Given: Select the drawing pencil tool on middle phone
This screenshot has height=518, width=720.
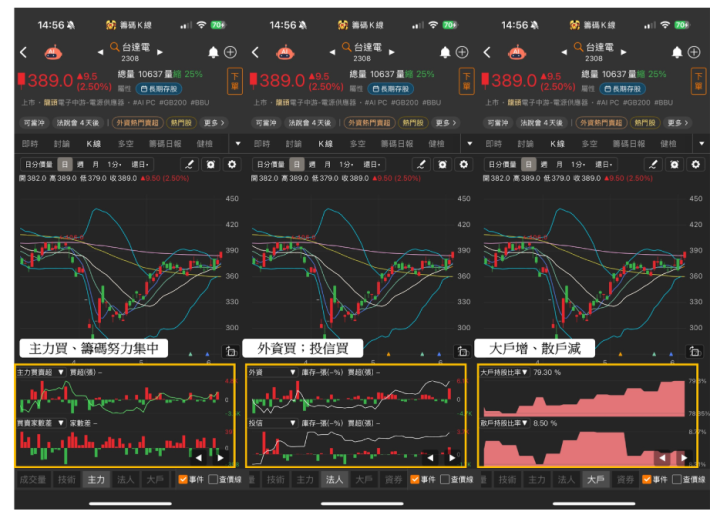Looking at the screenshot, I should coord(421,164).
